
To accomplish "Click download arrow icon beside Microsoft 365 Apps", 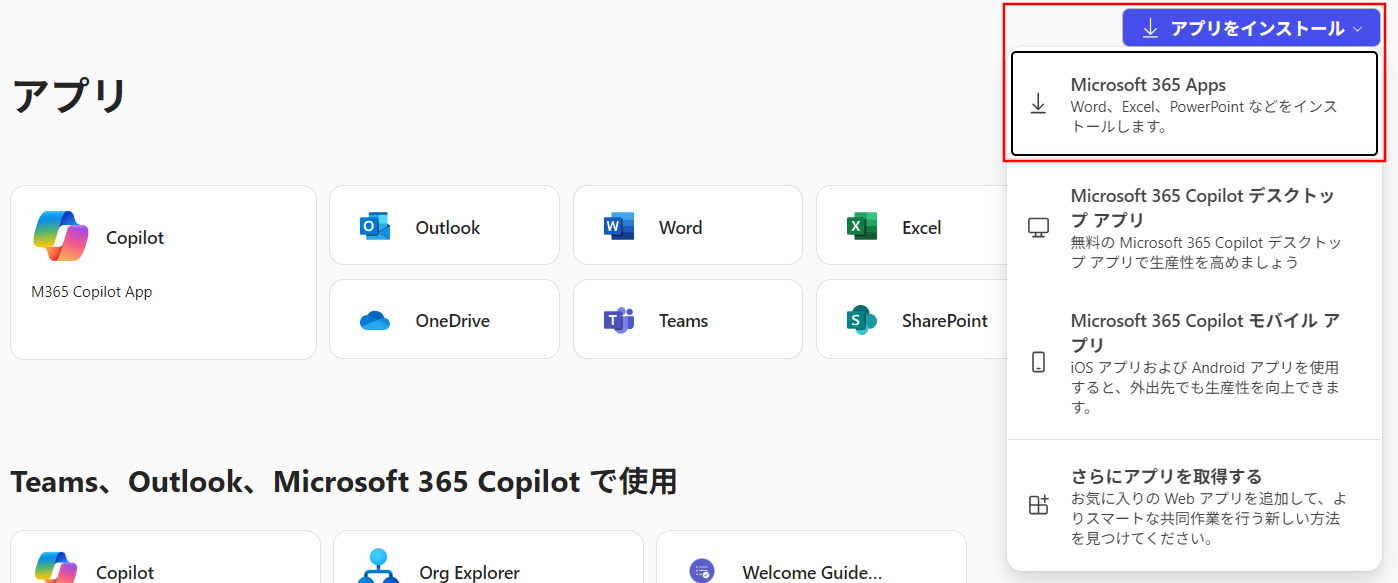I will (1038, 104).
